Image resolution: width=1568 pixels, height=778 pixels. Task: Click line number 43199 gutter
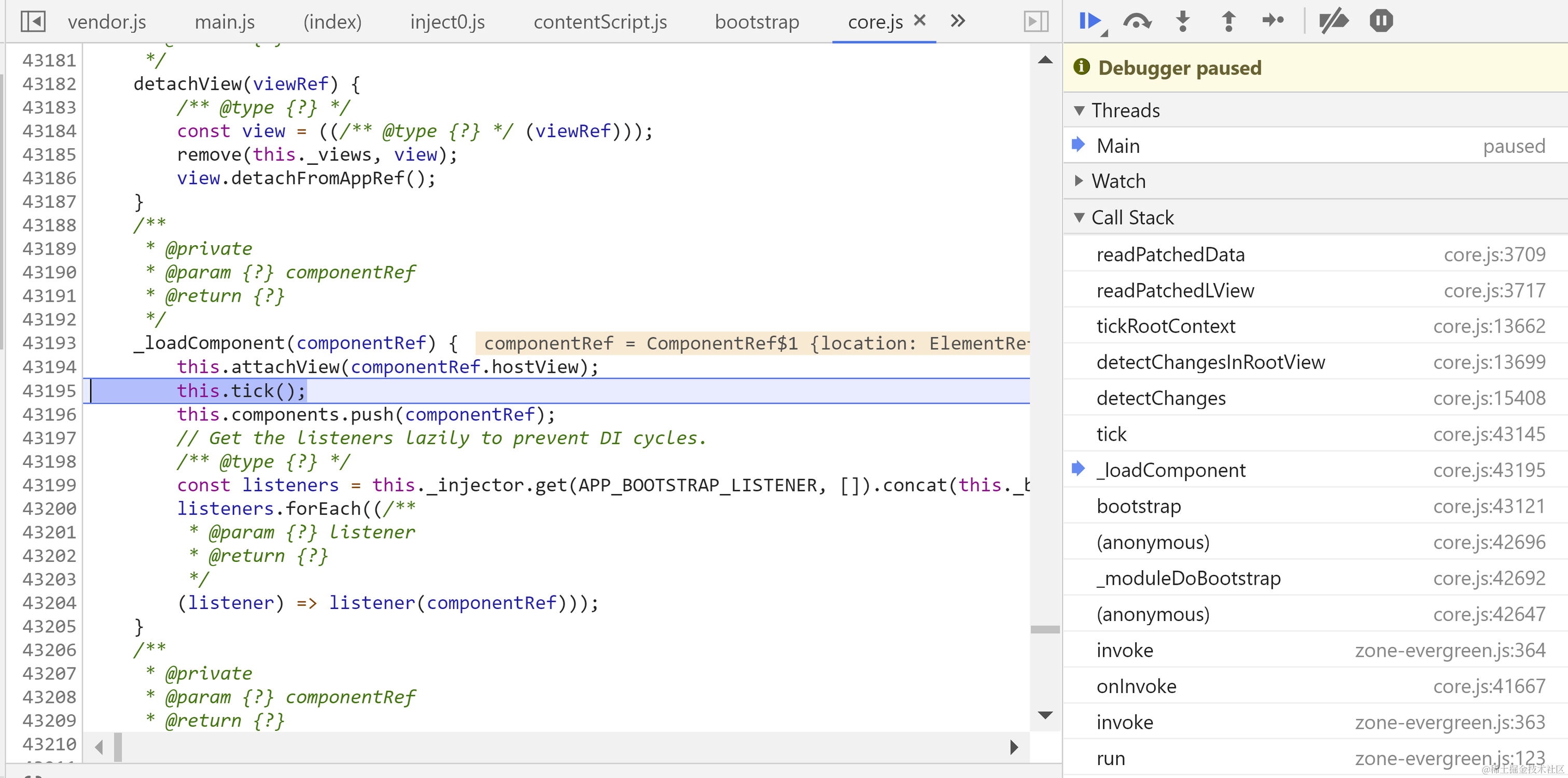(x=49, y=486)
